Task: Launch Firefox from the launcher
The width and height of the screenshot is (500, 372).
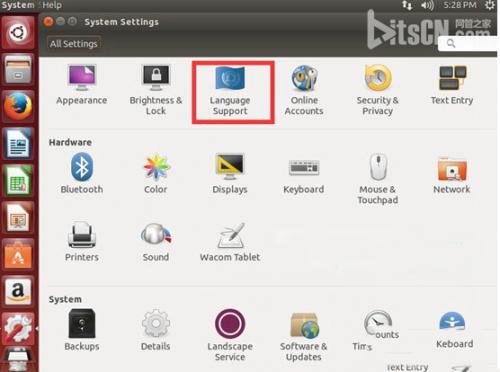Action: pyautogui.click(x=18, y=106)
